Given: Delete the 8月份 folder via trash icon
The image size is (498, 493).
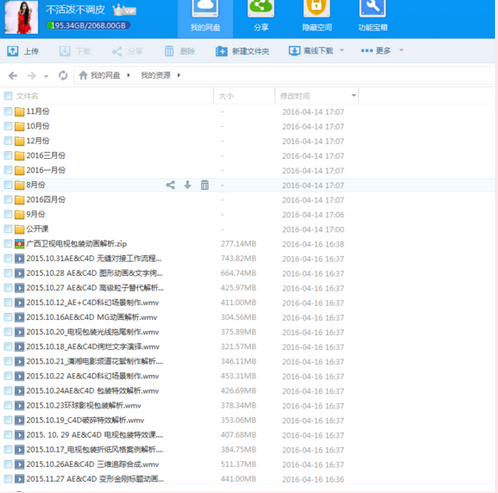Looking at the screenshot, I should pos(205,185).
